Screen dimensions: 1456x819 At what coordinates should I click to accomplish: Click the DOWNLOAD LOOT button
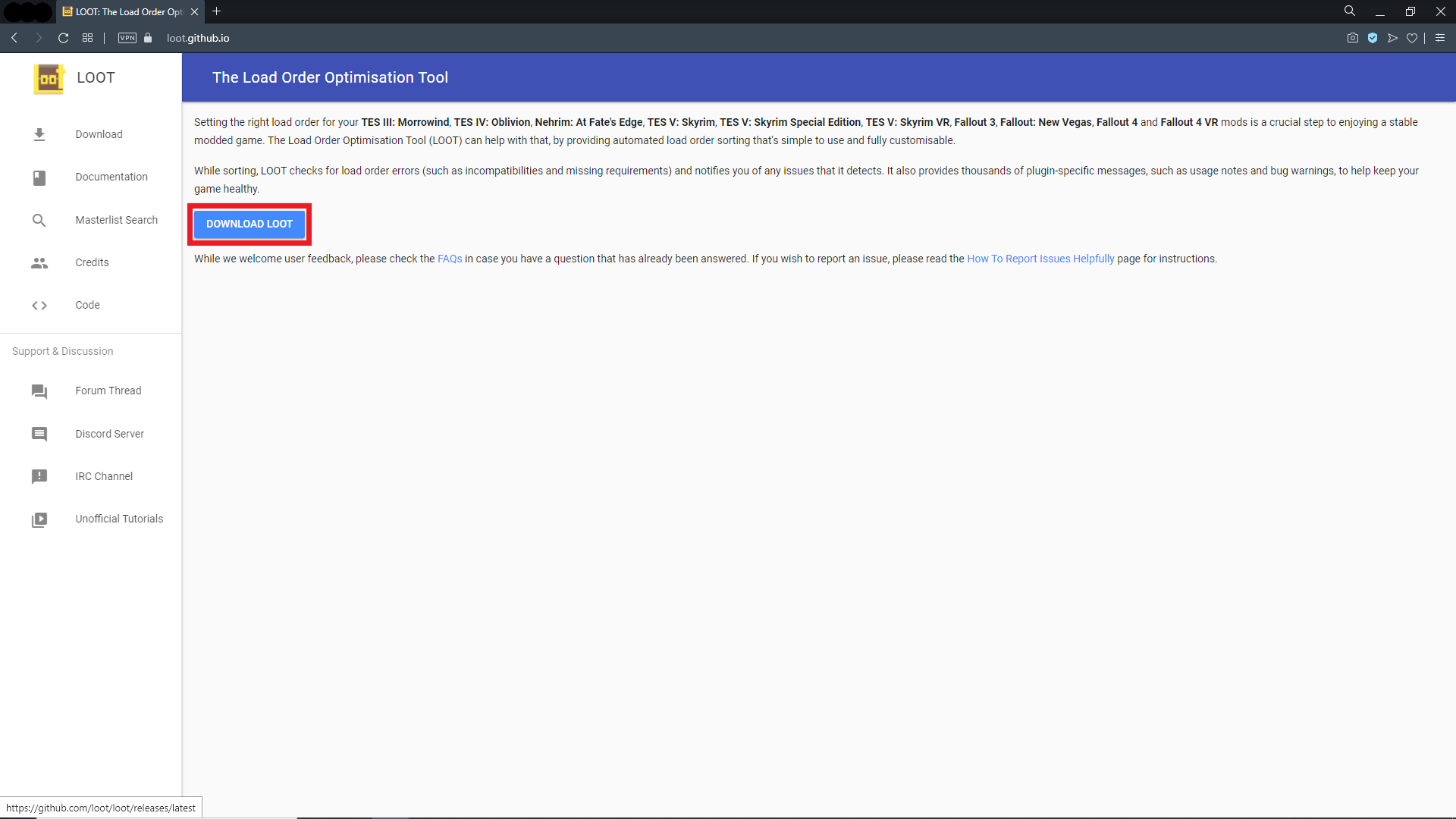[249, 224]
